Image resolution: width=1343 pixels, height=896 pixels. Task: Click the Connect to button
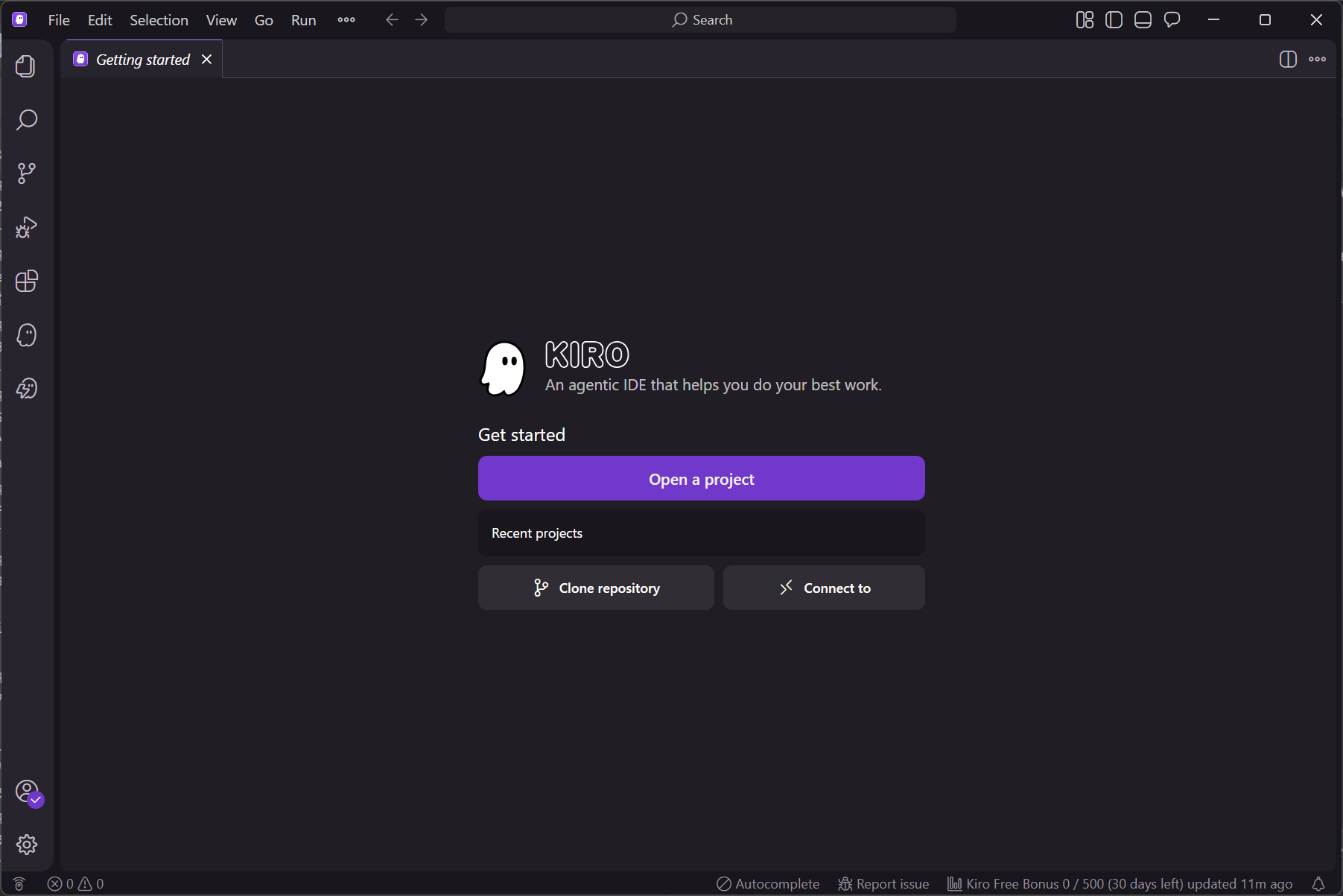click(x=824, y=588)
